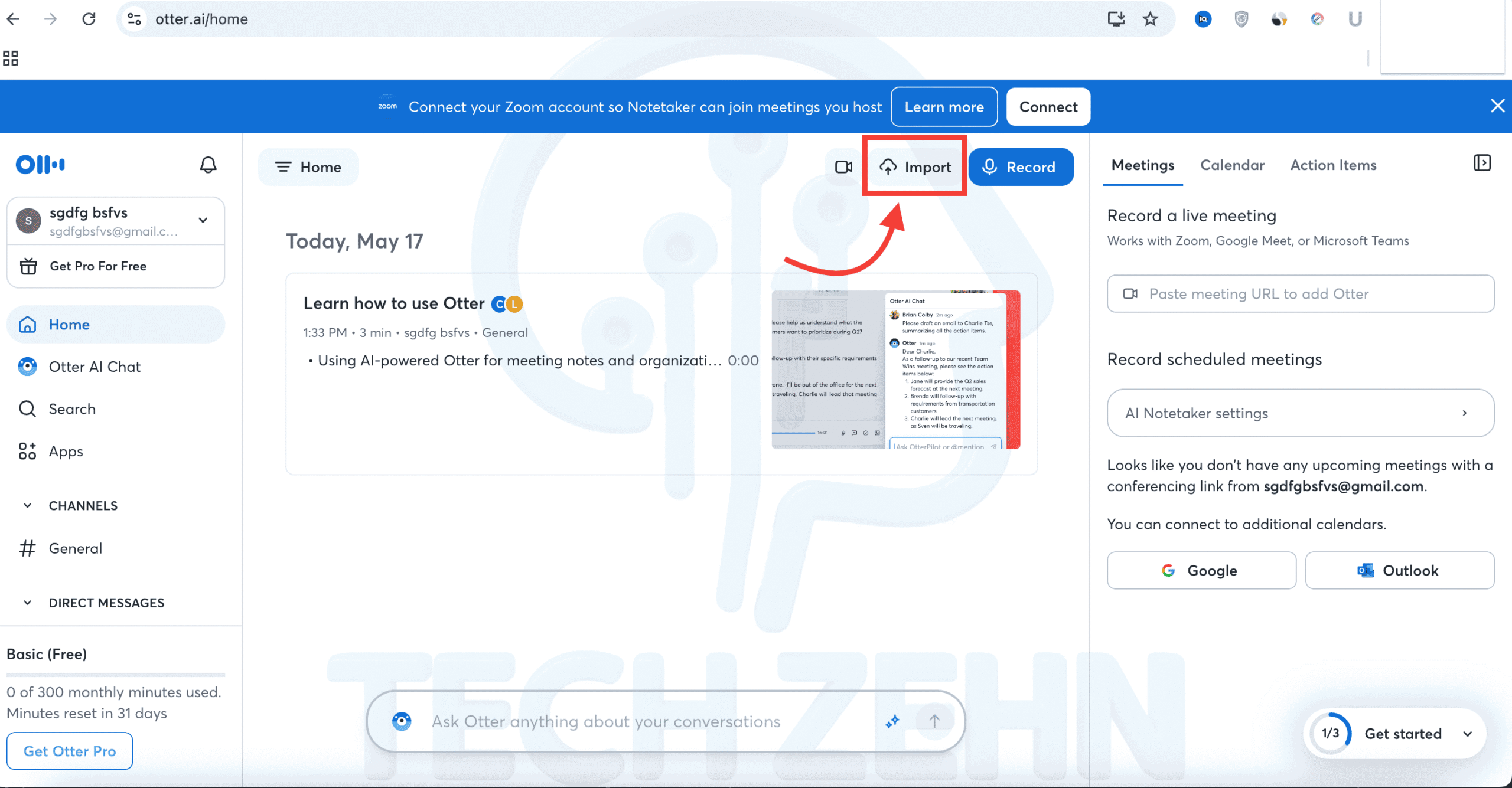Viewport: 1512px width, 788px height.
Task: Click Ask Otter anything input field
Action: coord(606,721)
